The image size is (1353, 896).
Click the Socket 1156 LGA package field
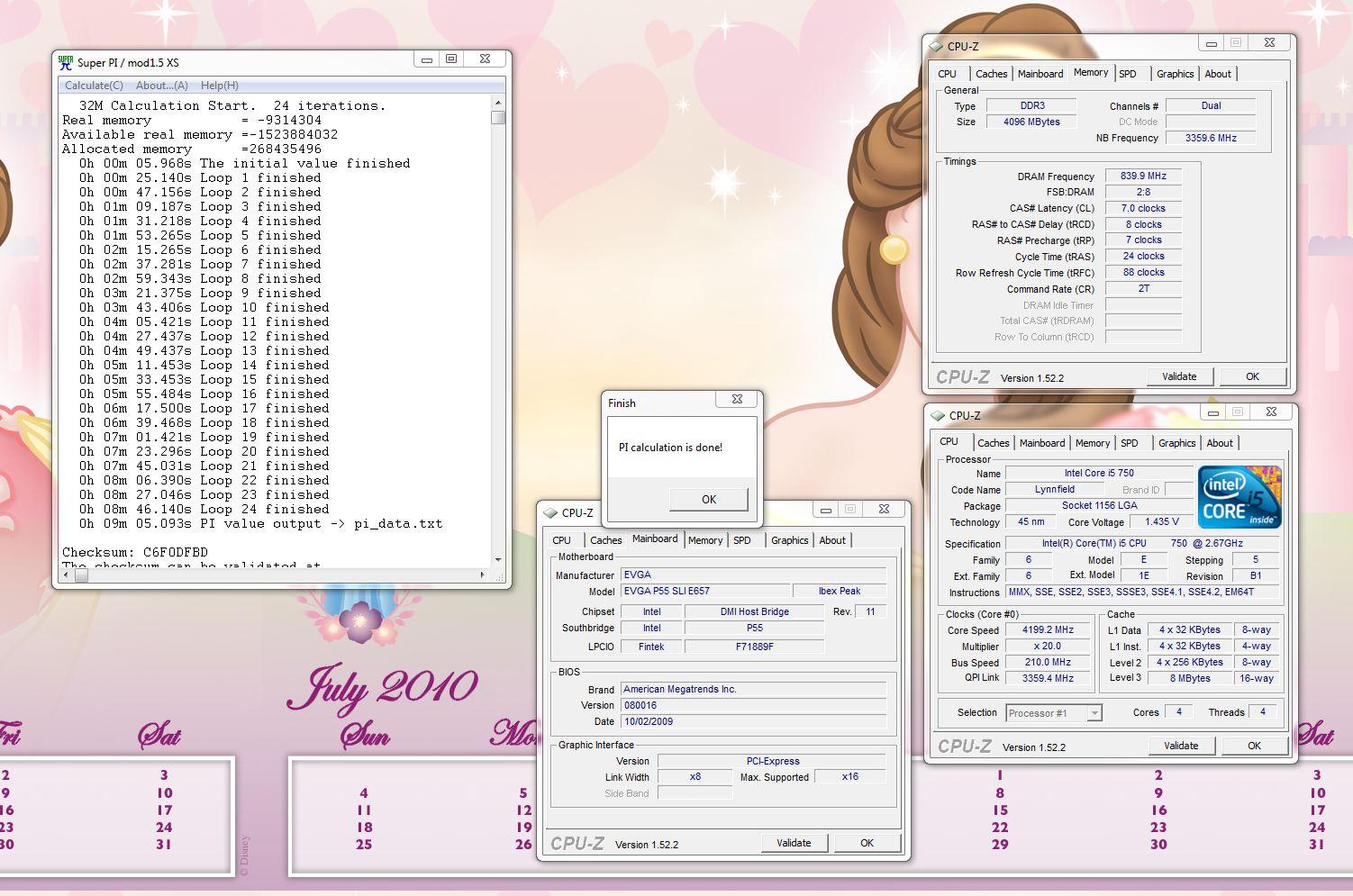point(1099,505)
